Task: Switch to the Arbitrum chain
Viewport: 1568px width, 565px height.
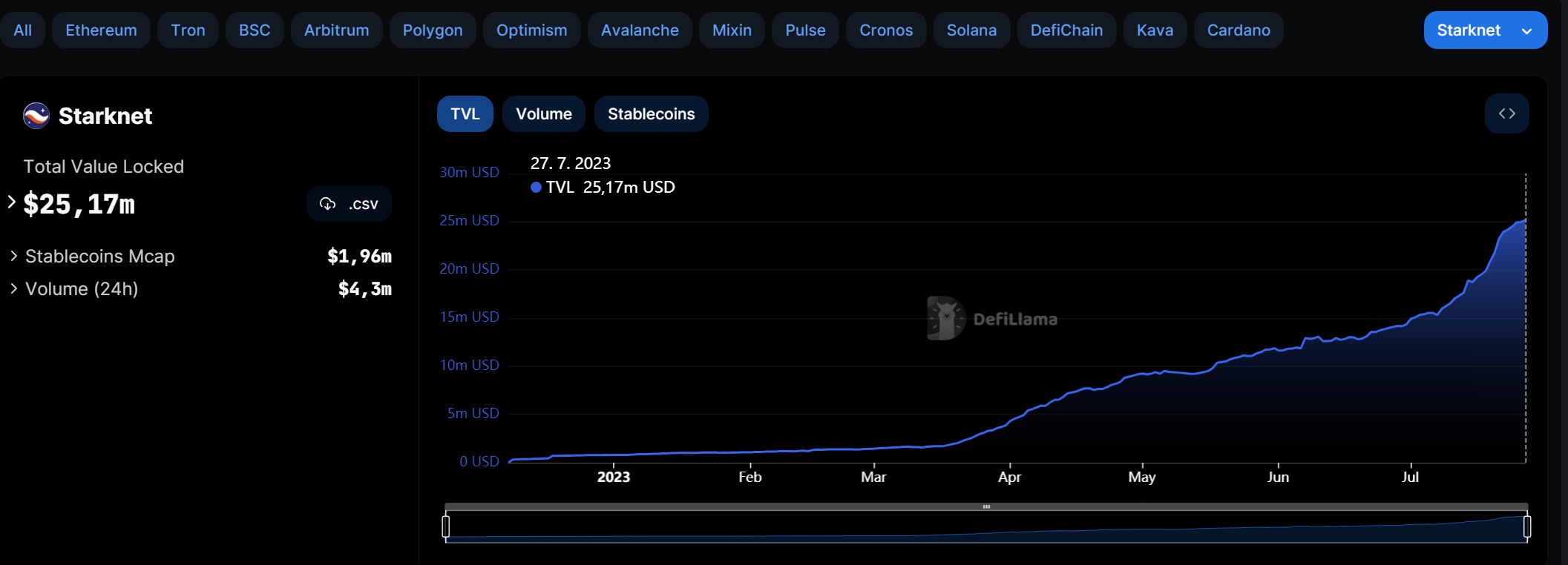Action: click(336, 30)
